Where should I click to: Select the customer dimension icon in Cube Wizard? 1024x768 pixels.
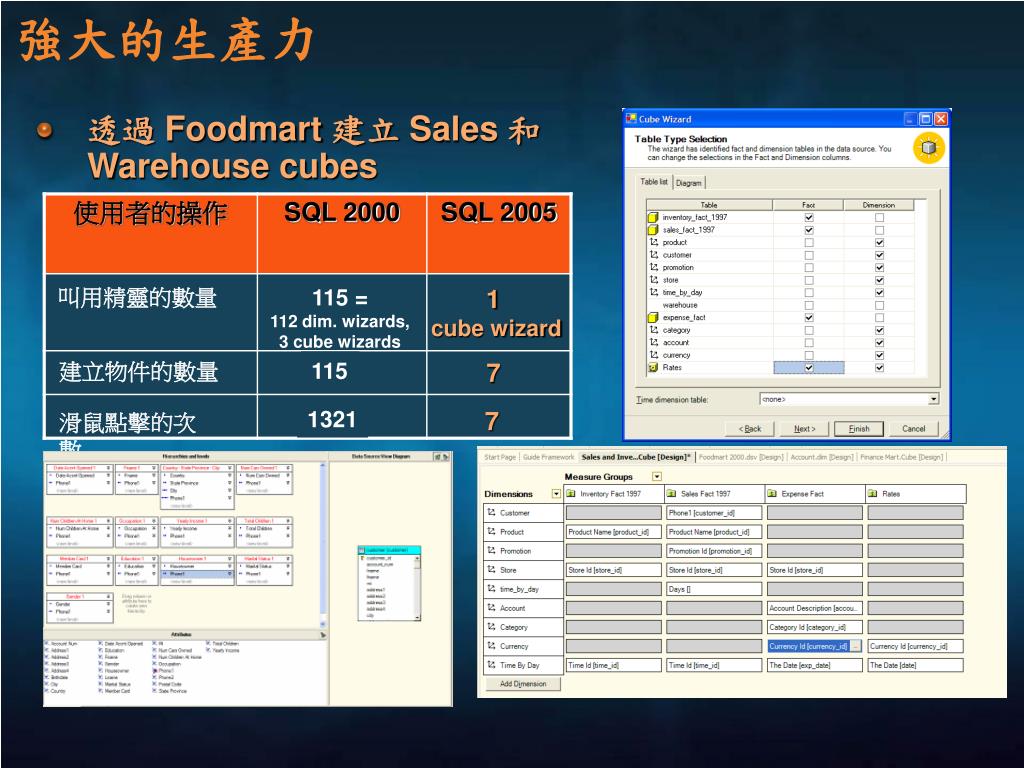653,255
